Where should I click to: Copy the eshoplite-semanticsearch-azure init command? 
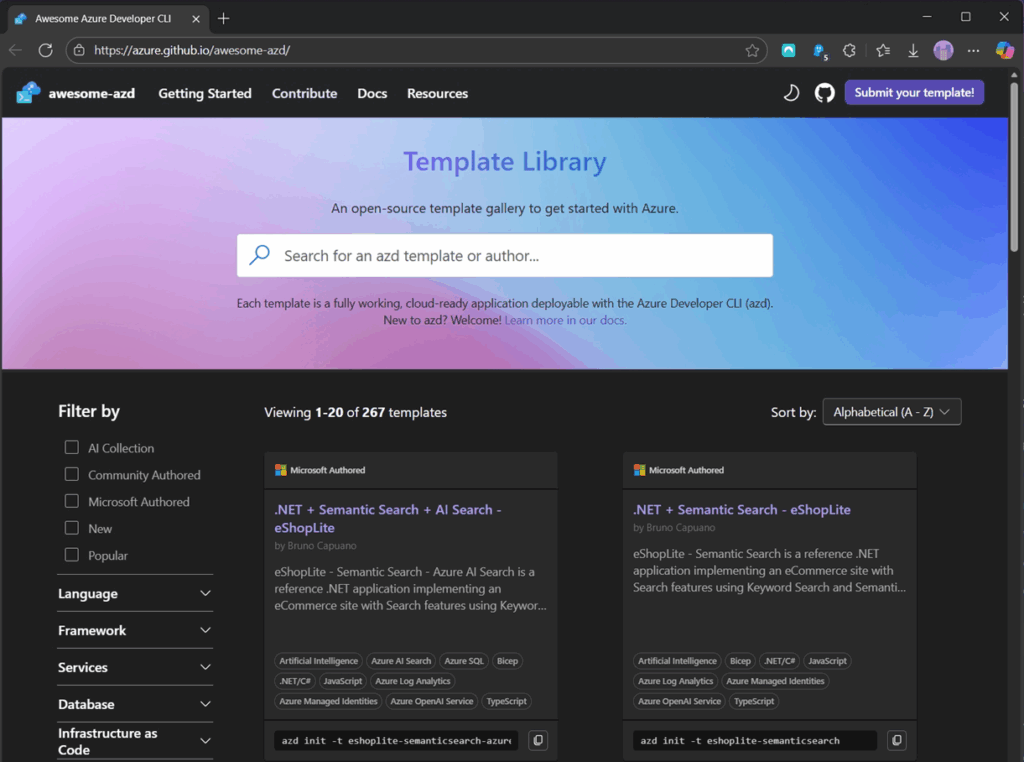[x=538, y=740]
